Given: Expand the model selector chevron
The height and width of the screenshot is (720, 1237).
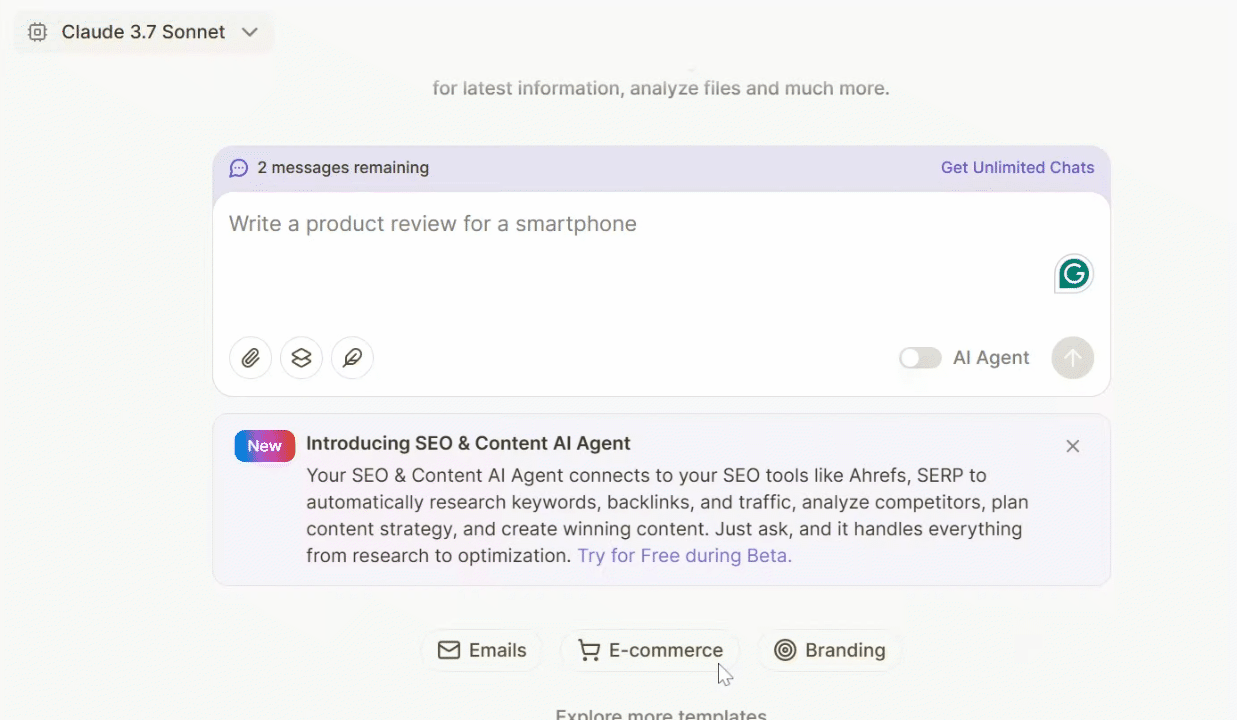Looking at the screenshot, I should coord(249,31).
